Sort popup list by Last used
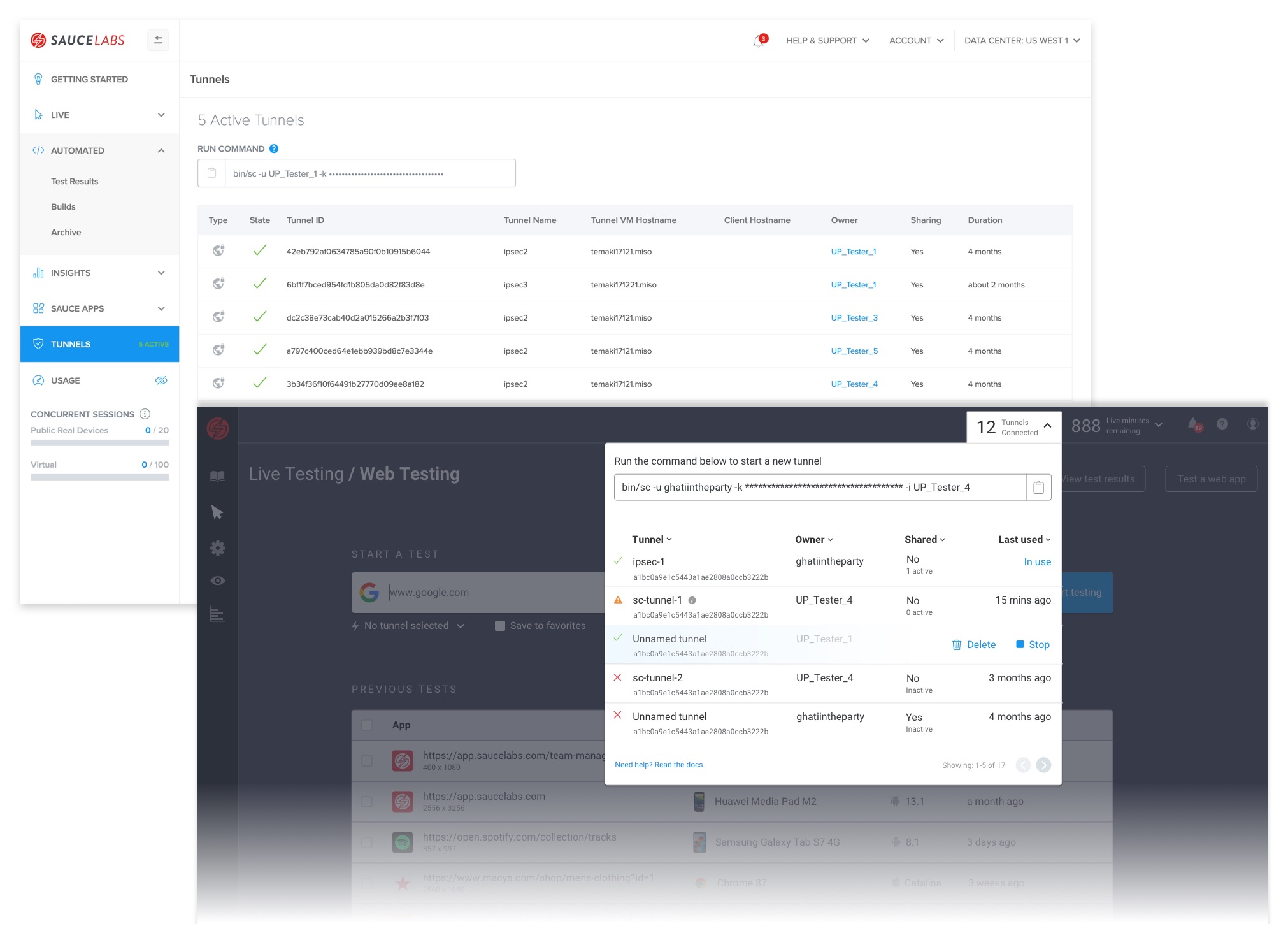 1024,540
